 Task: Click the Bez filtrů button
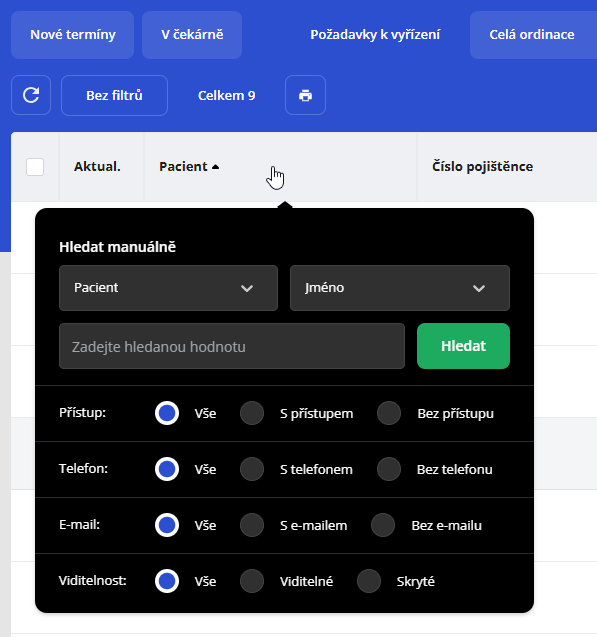[115, 95]
